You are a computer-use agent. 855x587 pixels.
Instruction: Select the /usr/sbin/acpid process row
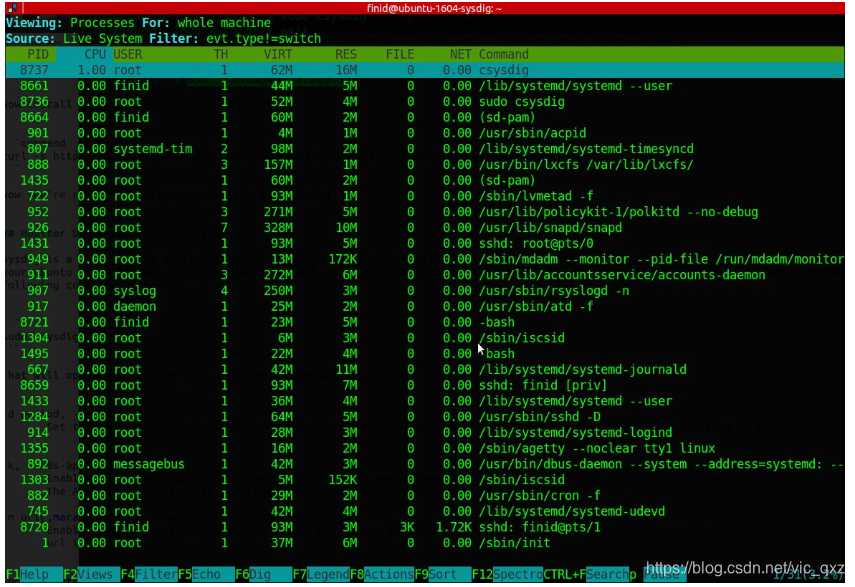425,134
